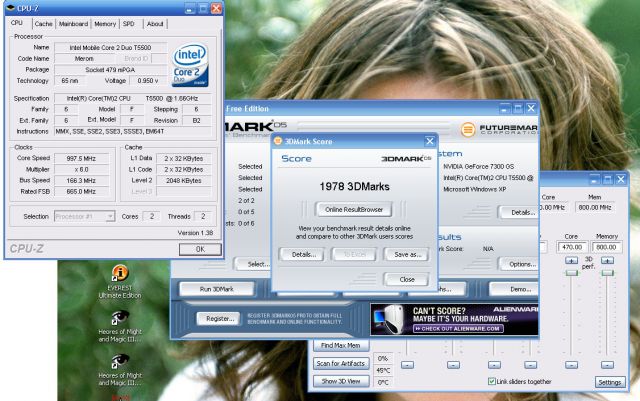This screenshot has height=401, width=640.
Task: Close the 3DMark Score dialog with the X
Action: pos(430,141)
